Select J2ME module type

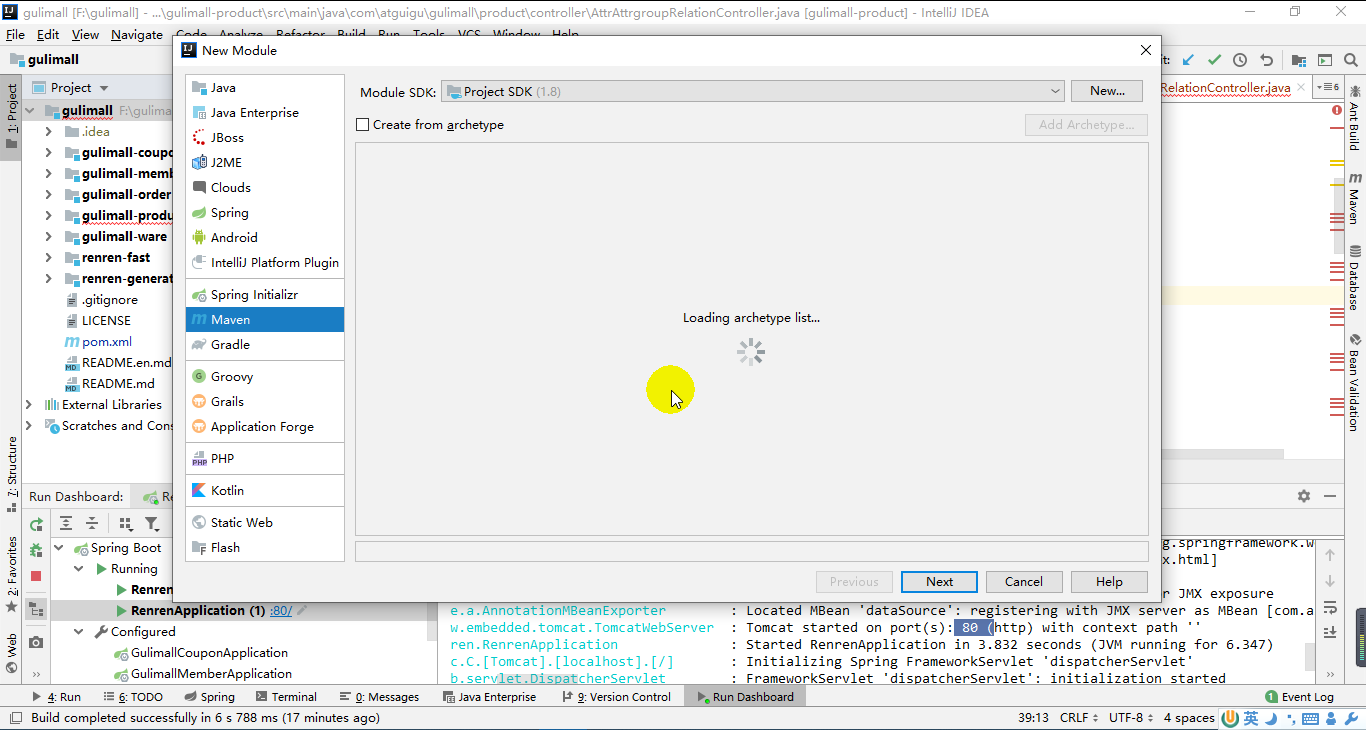coord(264,163)
